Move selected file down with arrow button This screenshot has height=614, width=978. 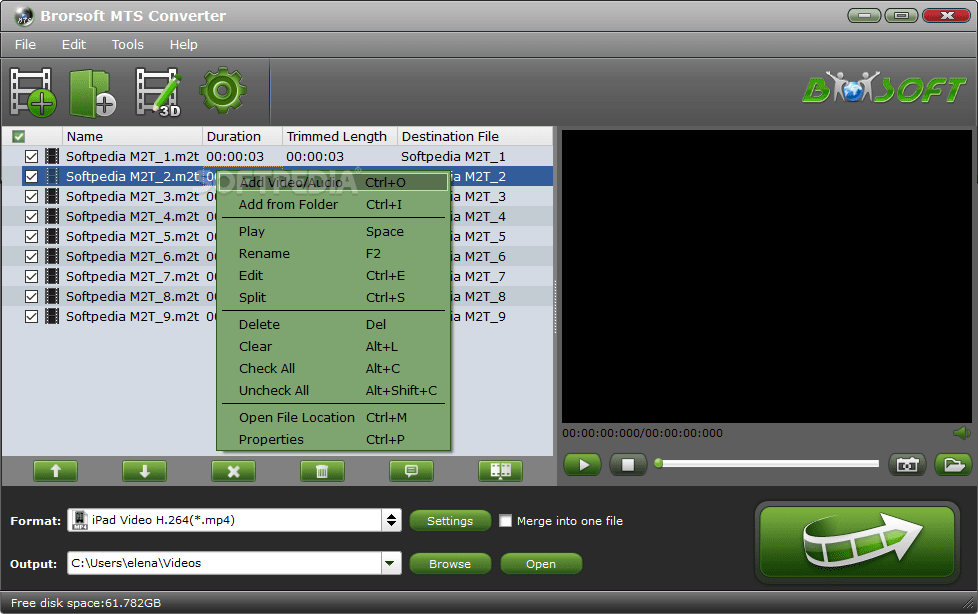coord(145,471)
